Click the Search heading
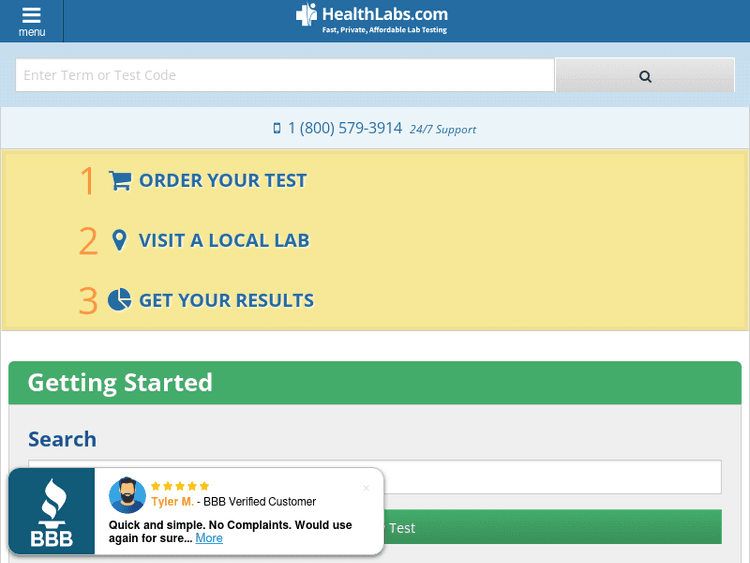Image resolution: width=750 pixels, height=563 pixels. click(62, 439)
